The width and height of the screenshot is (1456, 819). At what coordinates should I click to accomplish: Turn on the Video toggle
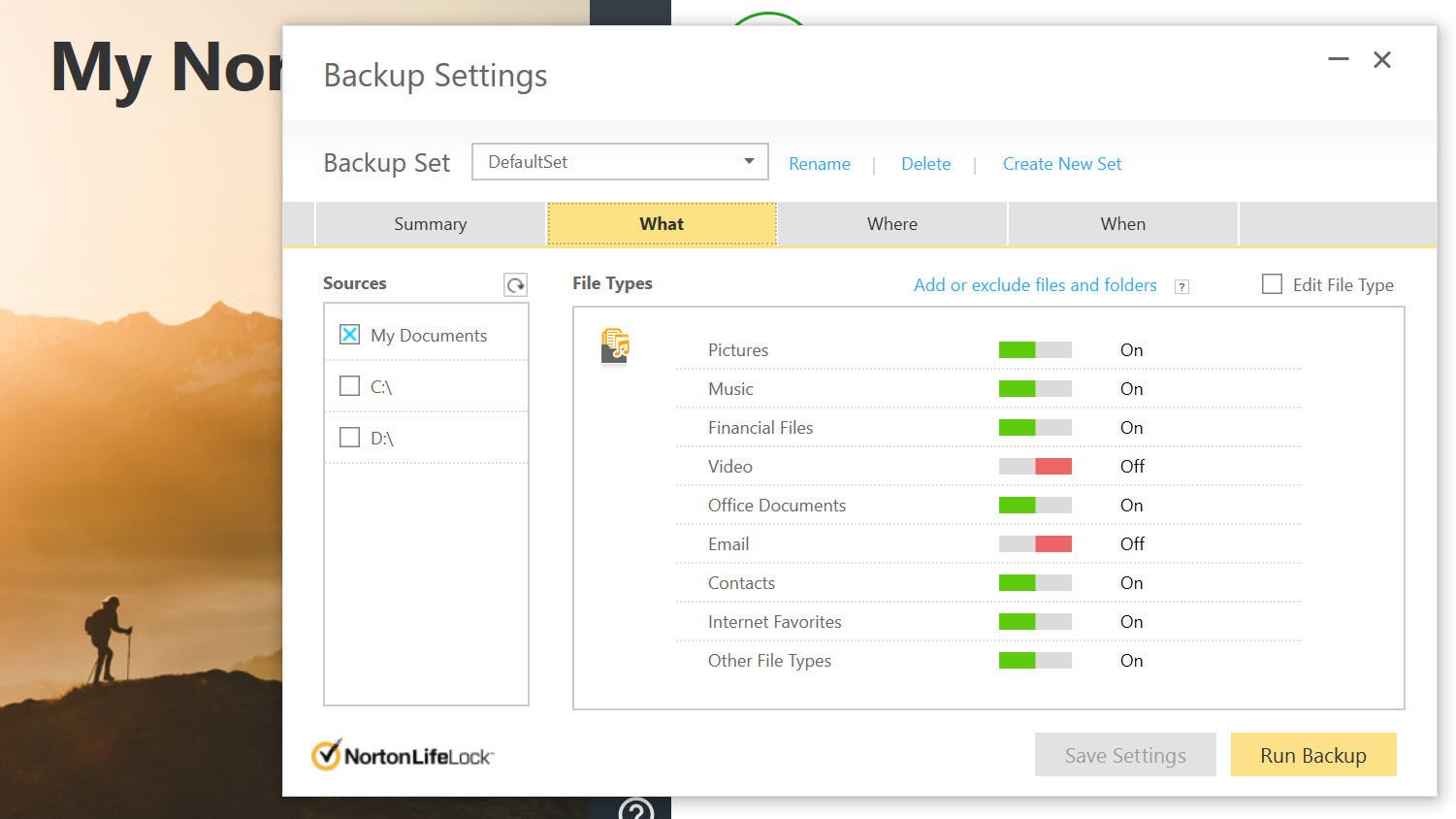click(x=1035, y=467)
